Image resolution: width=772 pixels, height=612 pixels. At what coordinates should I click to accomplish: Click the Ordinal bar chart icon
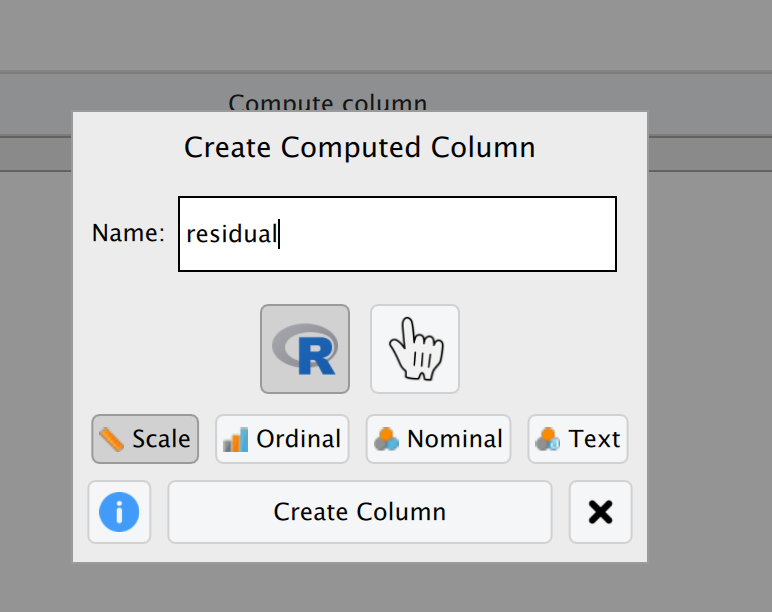click(x=235, y=439)
